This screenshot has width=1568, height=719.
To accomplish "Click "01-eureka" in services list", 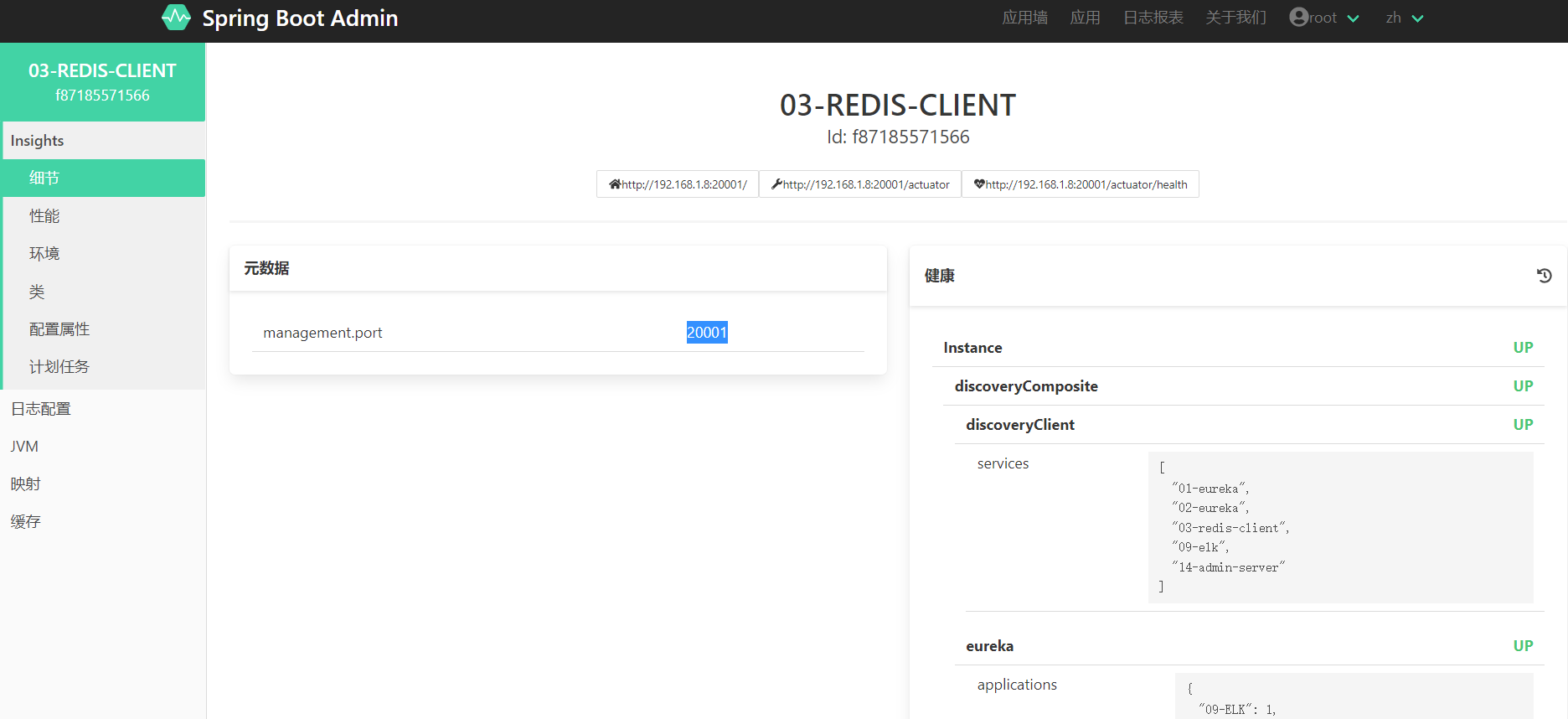I will coord(1210,489).
